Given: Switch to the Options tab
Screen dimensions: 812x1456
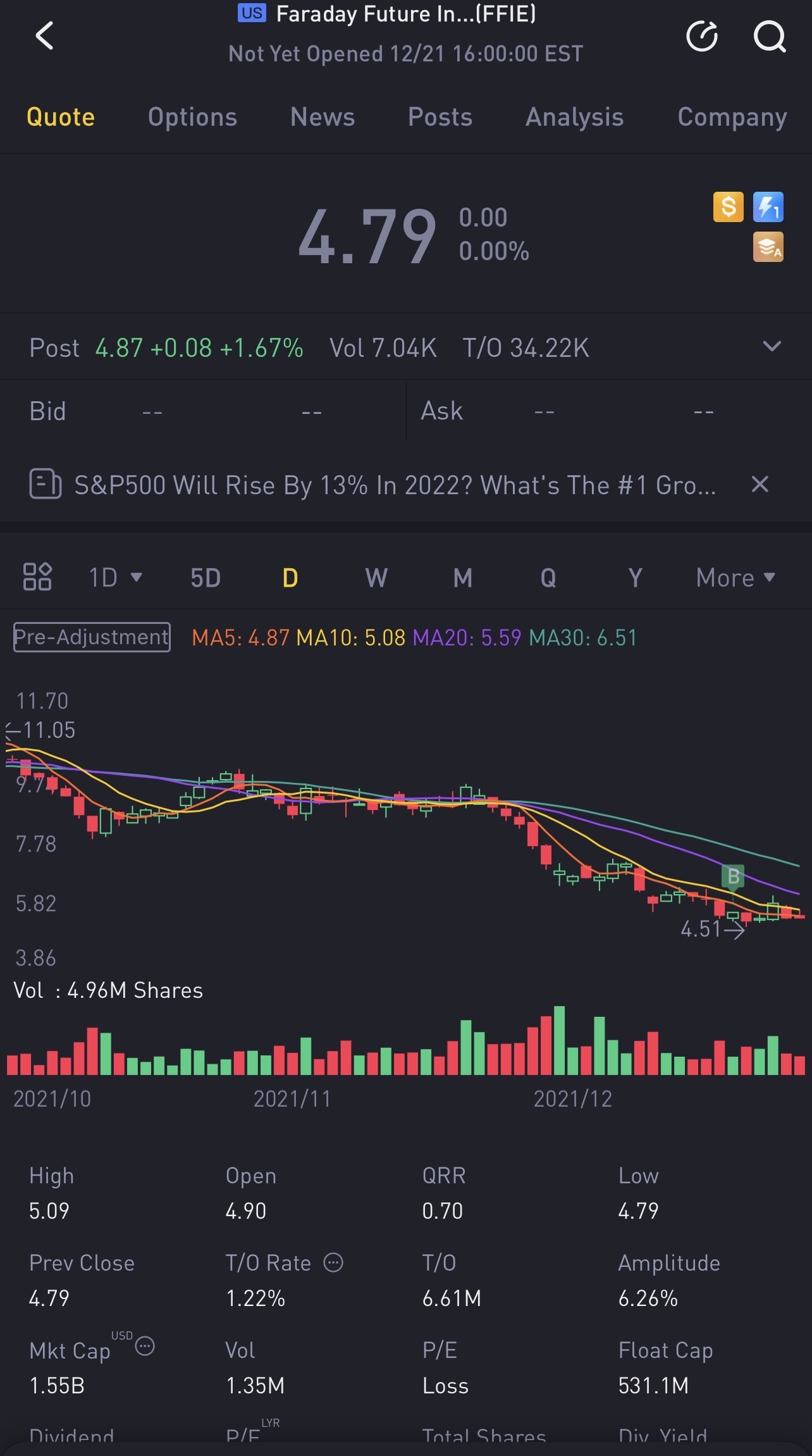Looking at the screenshot, I should coord(192,117).
